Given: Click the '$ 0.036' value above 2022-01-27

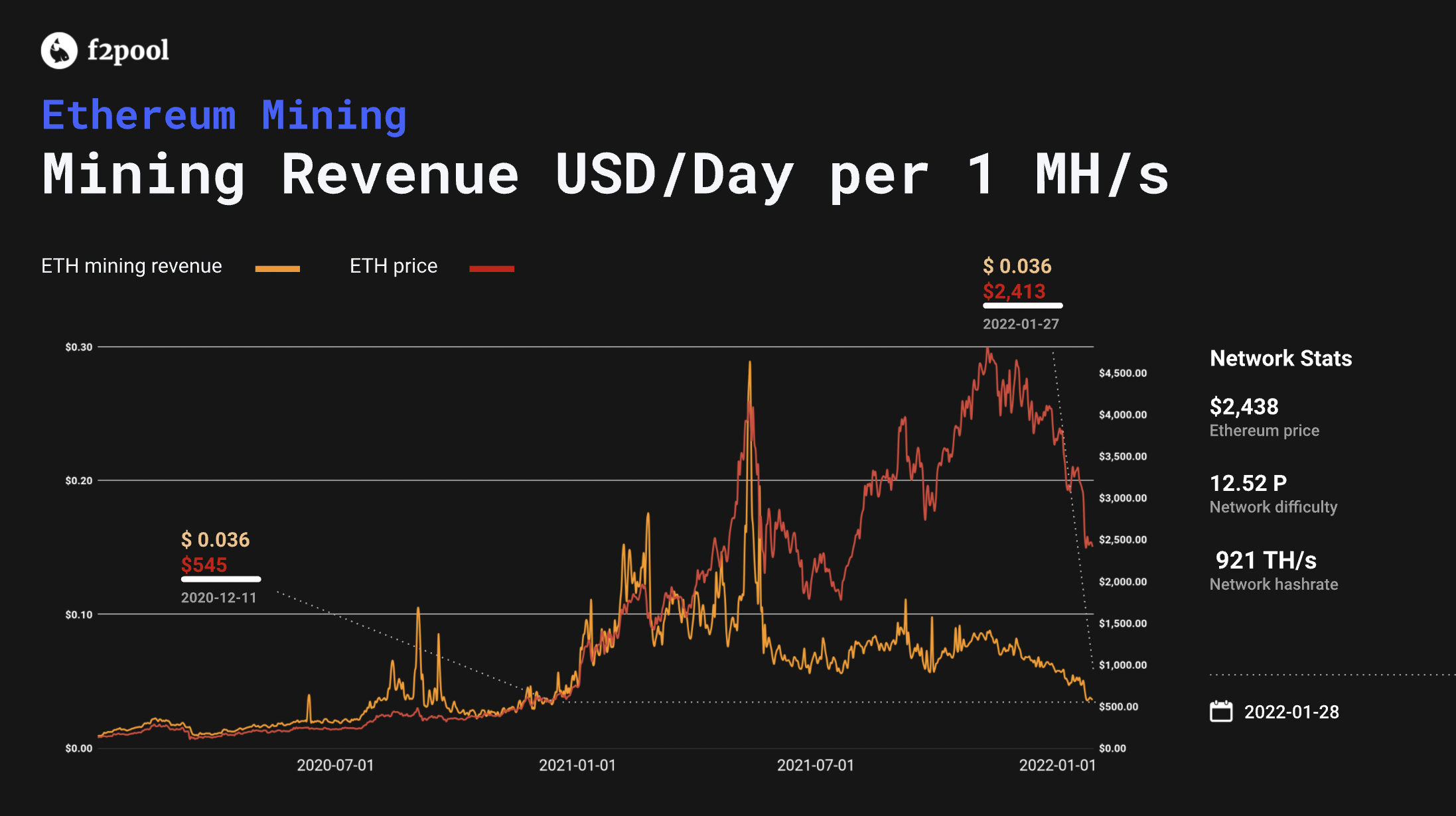Looking at the screenshot, I should pos(1017,266).
